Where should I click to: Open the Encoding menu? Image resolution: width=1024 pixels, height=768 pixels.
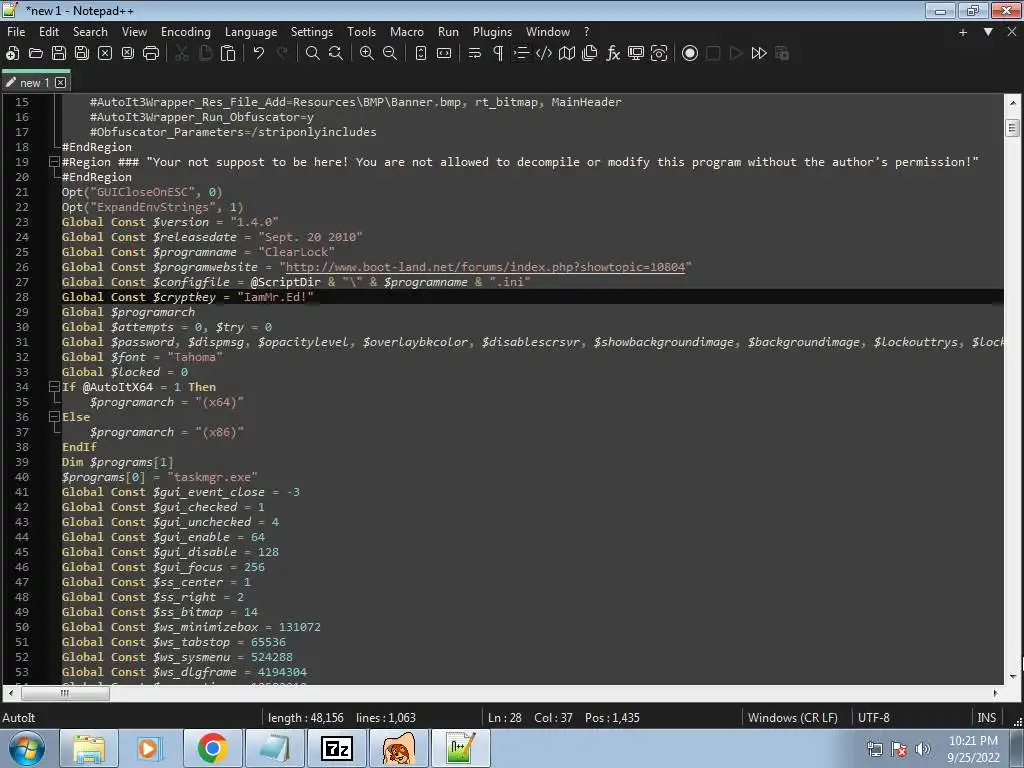(x=186, y=31)
